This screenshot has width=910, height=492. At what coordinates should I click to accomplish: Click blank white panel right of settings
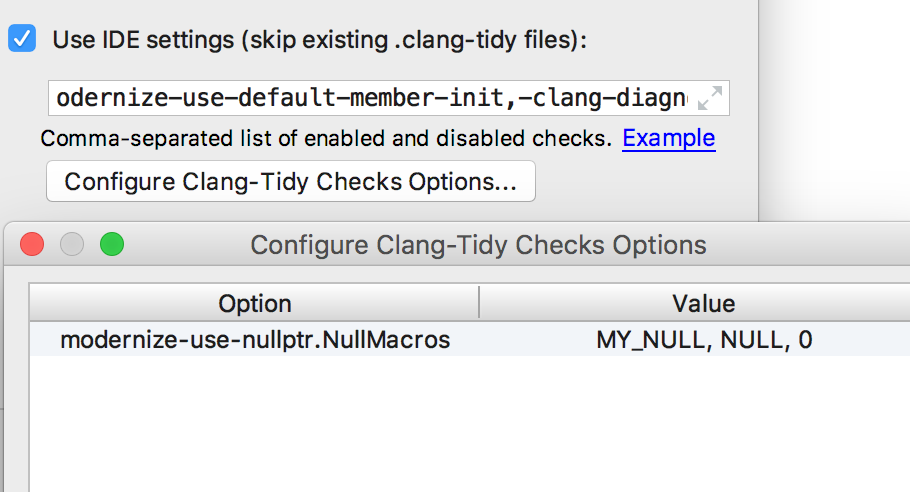point(835,110)
